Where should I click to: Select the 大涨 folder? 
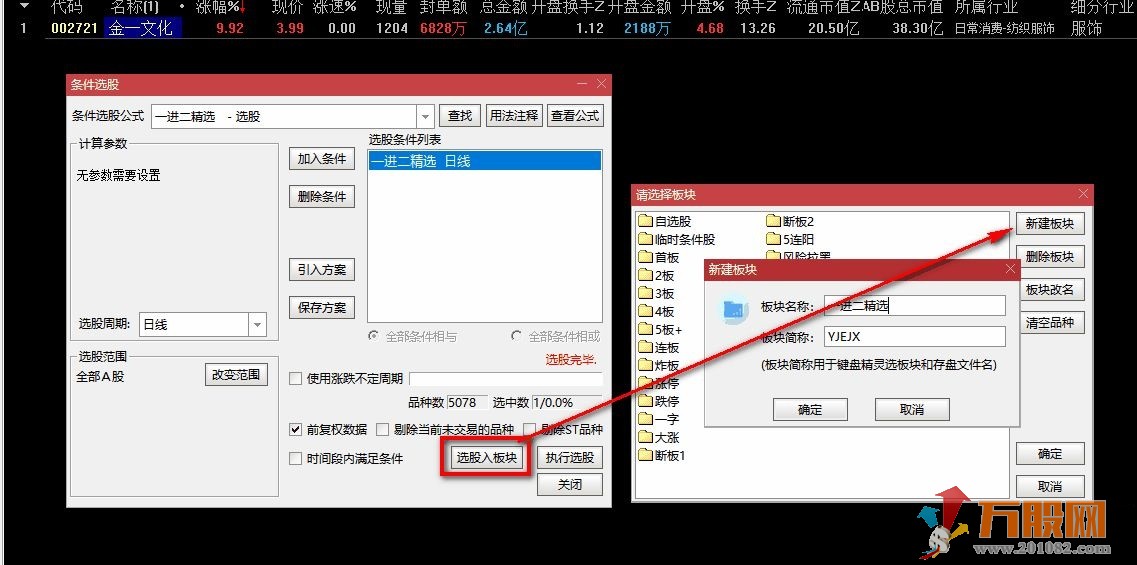tap(658, 437)
